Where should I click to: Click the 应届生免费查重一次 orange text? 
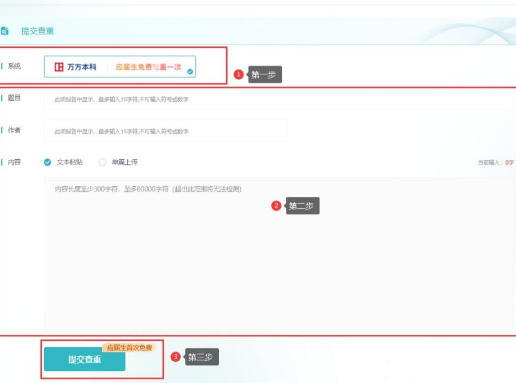tap(148, 67)
